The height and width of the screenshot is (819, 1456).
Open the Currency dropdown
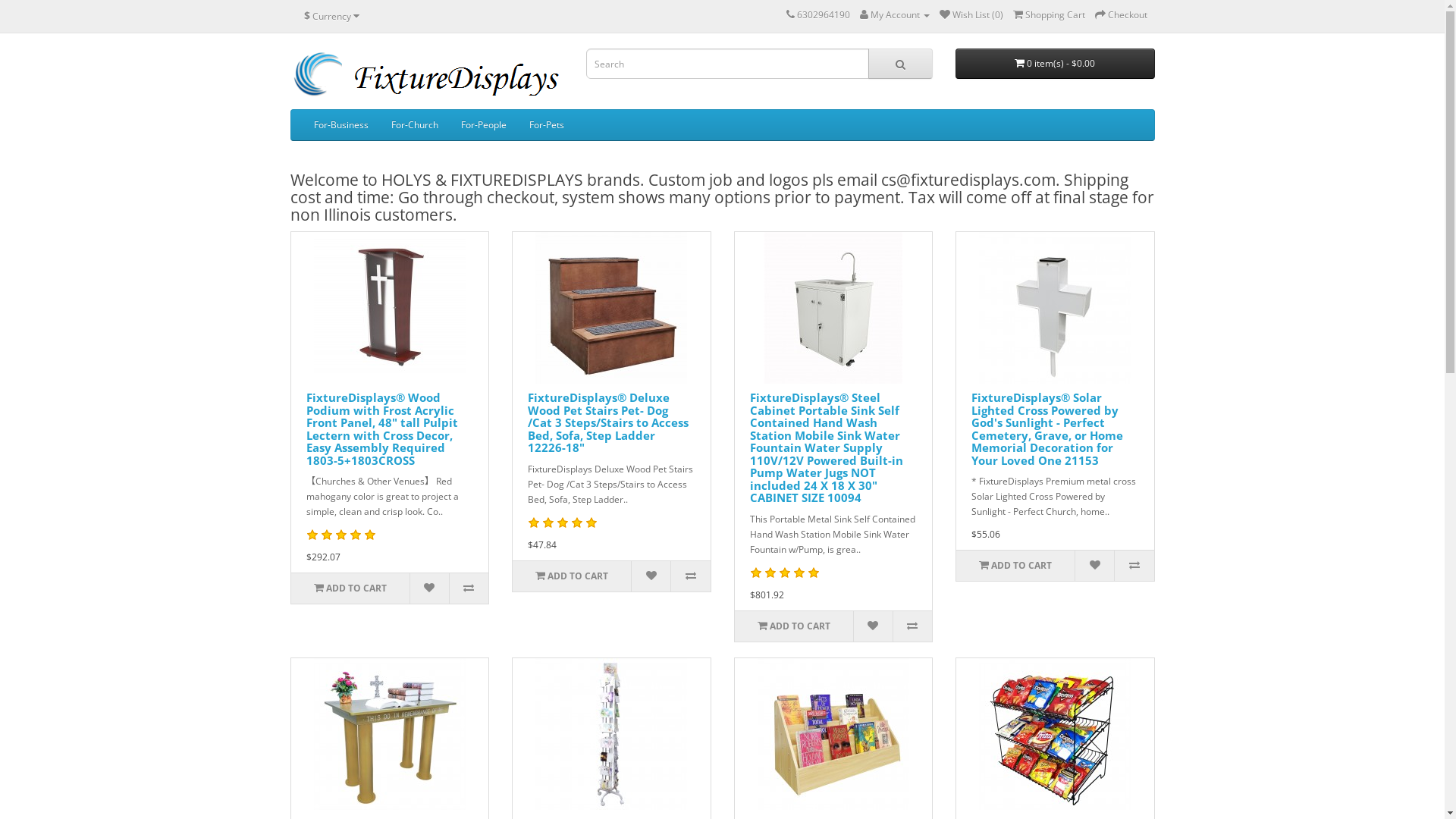pyautogui.click(x=331, y=16)
